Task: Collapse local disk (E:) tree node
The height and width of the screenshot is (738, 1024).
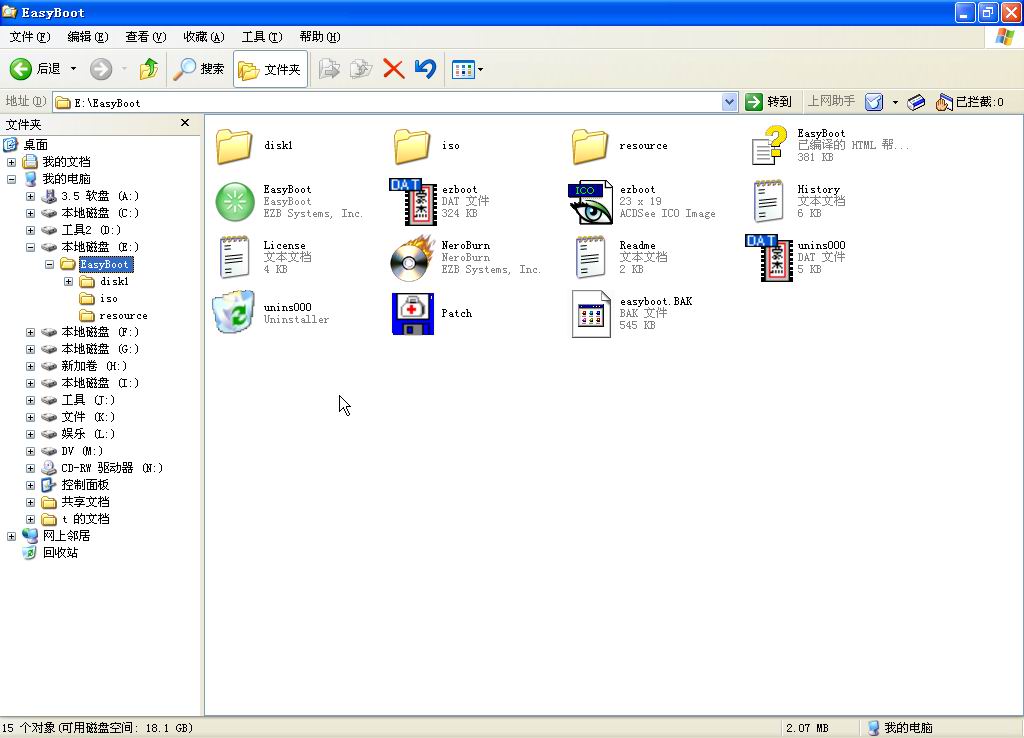Action: point(31,247)
